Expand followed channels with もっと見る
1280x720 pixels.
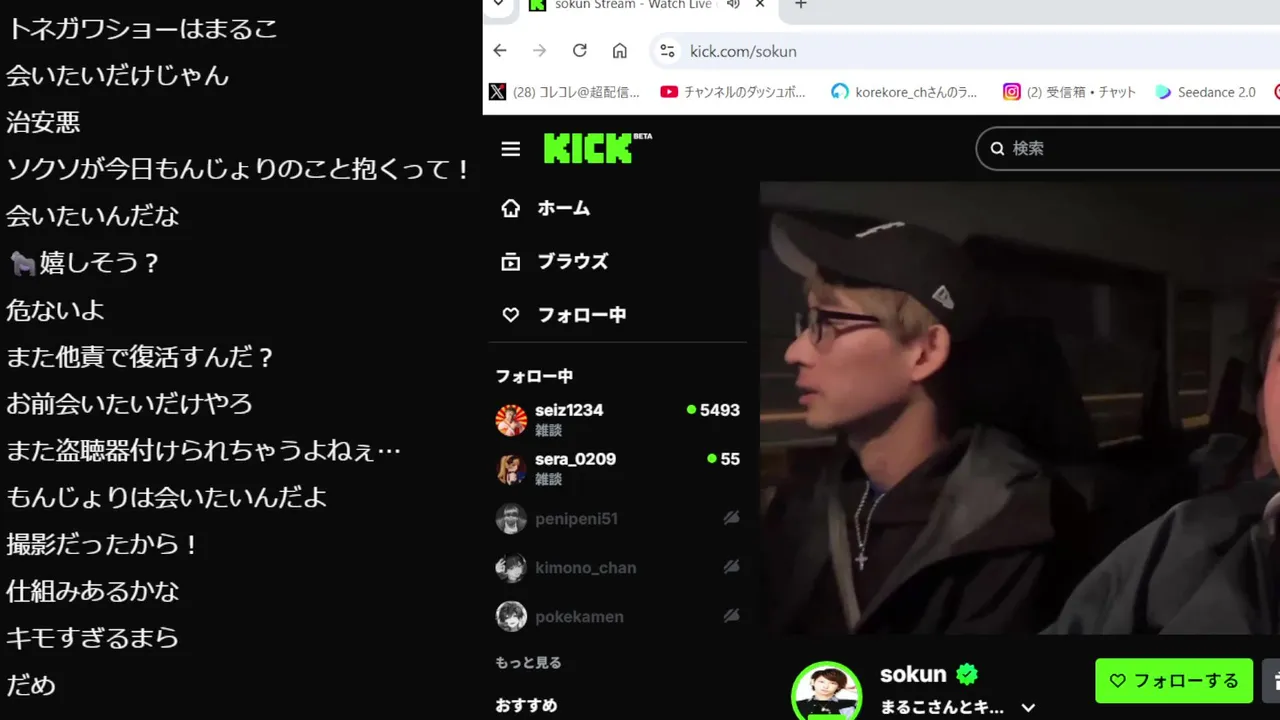pos(528,662)
